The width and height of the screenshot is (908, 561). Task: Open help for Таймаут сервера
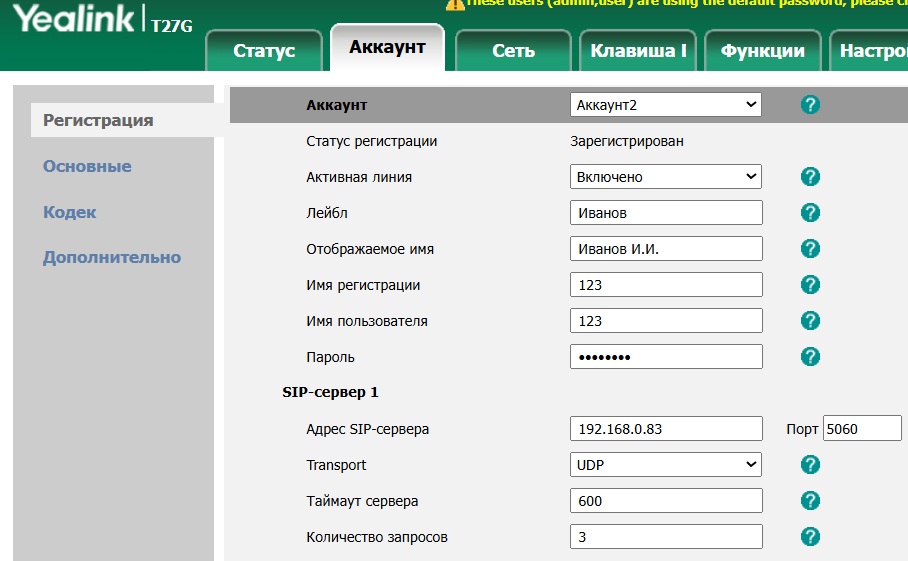[x=810, y=501]
